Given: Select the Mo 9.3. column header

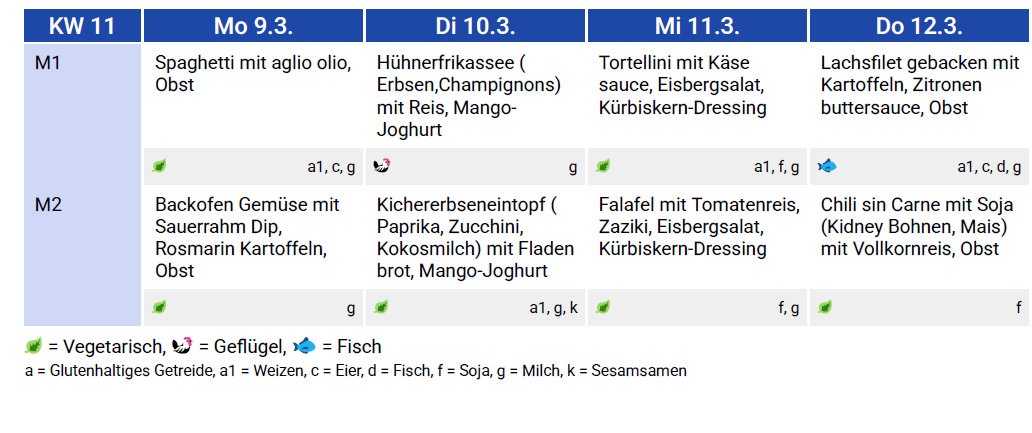Looking at the screenshot, I should coord(254,26).
